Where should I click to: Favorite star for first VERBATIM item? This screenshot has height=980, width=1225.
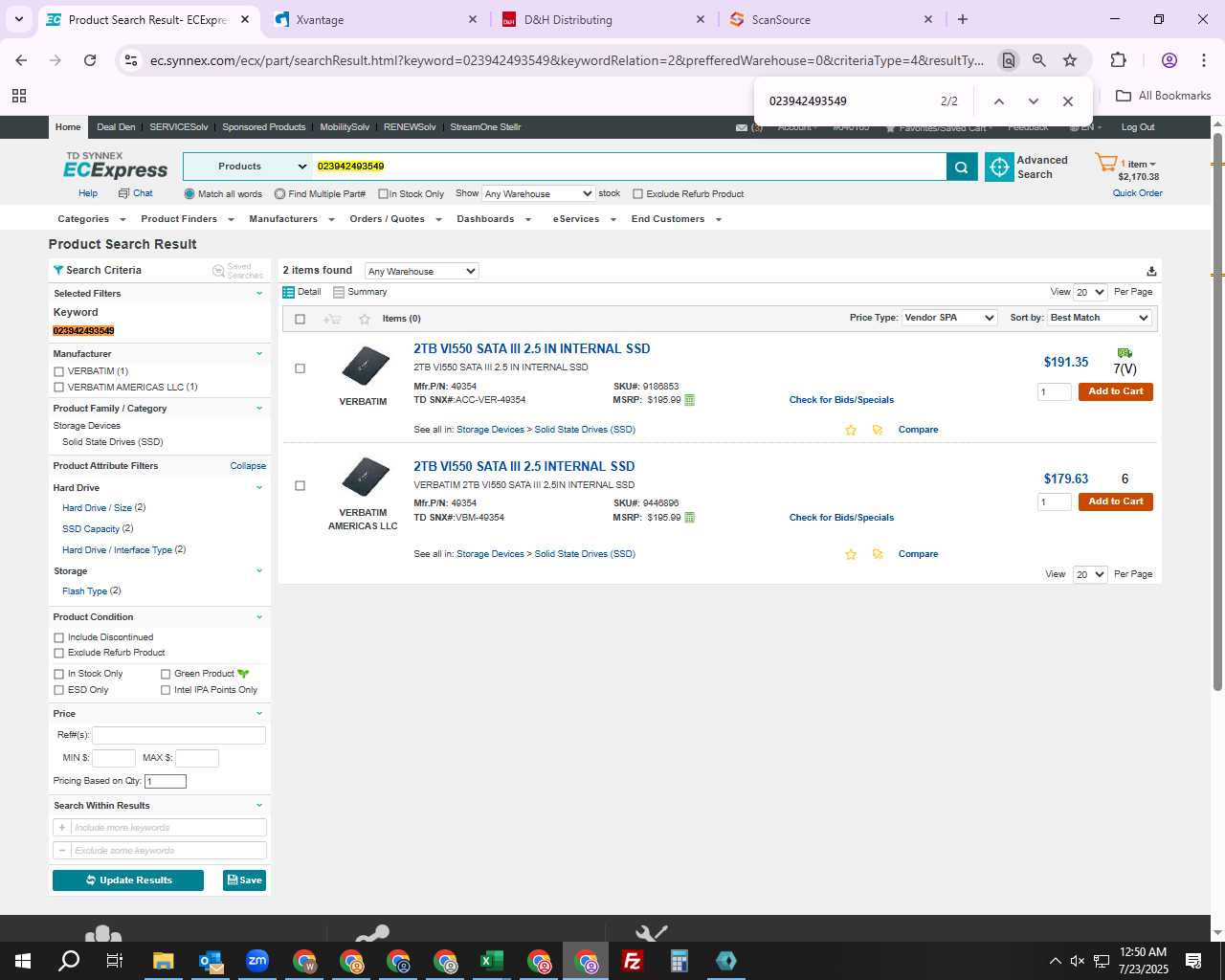[x=851, y=430]
